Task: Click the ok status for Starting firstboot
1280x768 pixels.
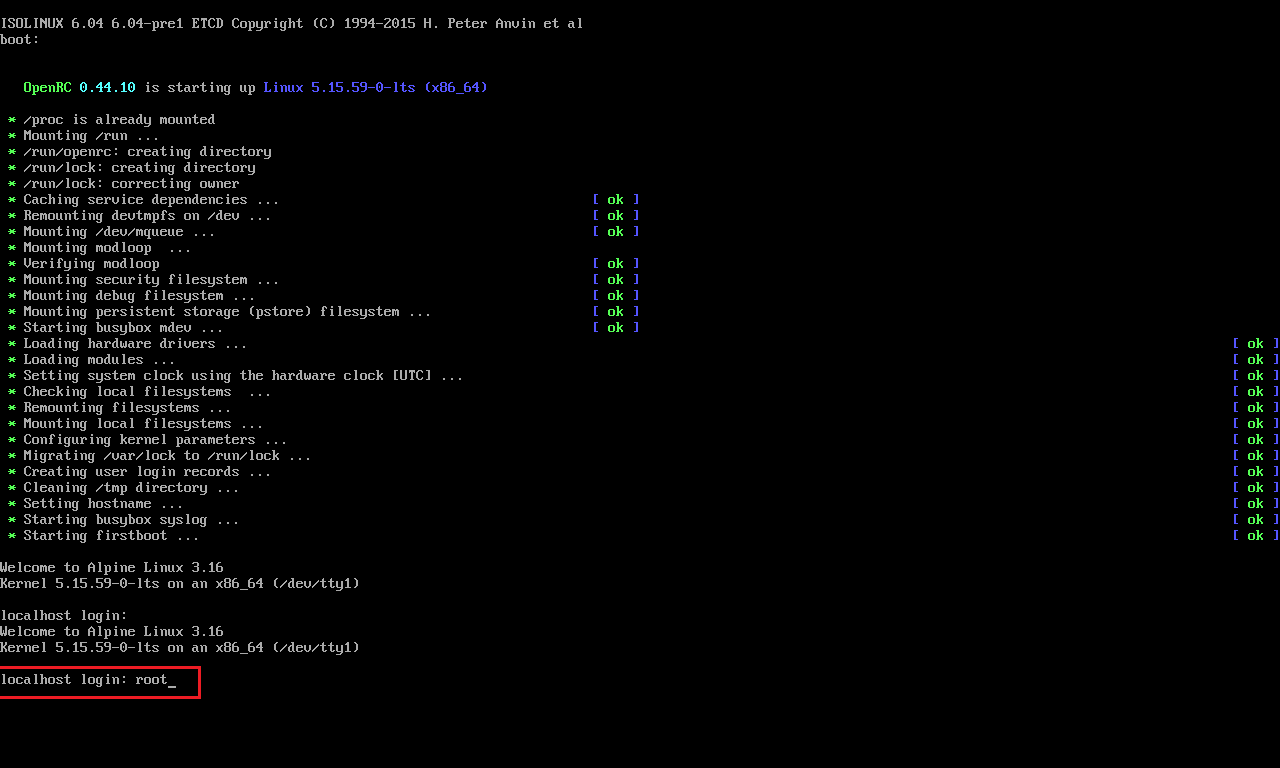Action: pos(1256,536)
